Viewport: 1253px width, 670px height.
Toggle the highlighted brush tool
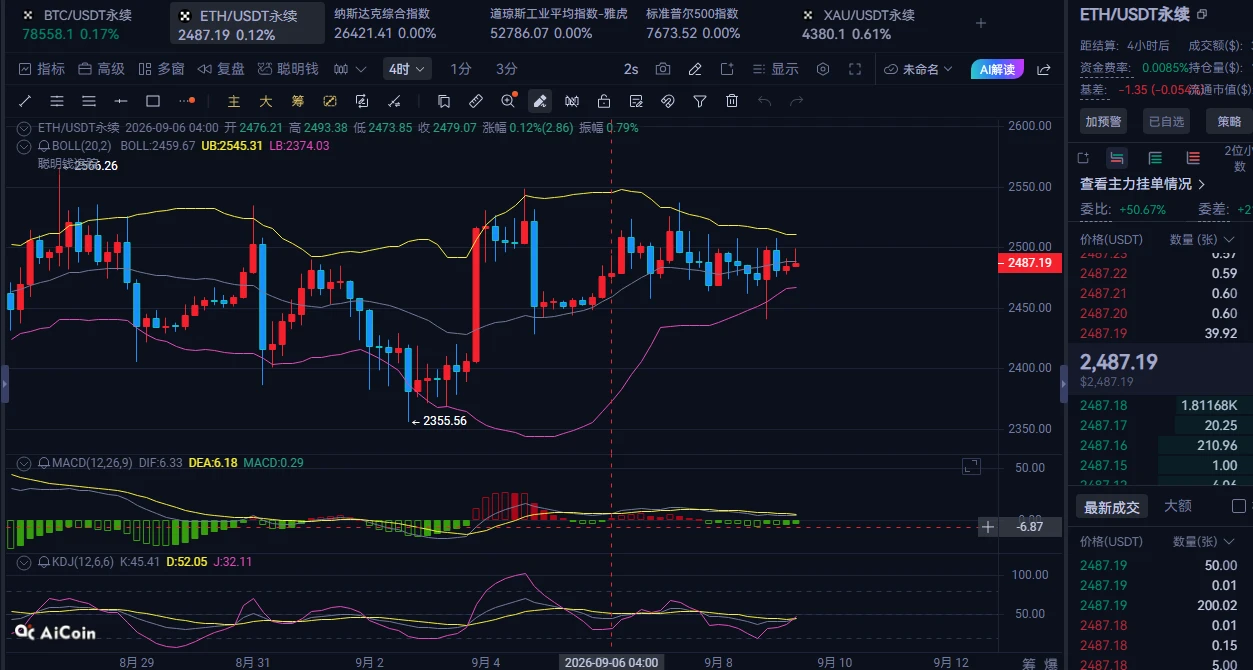tap(540, 101)
